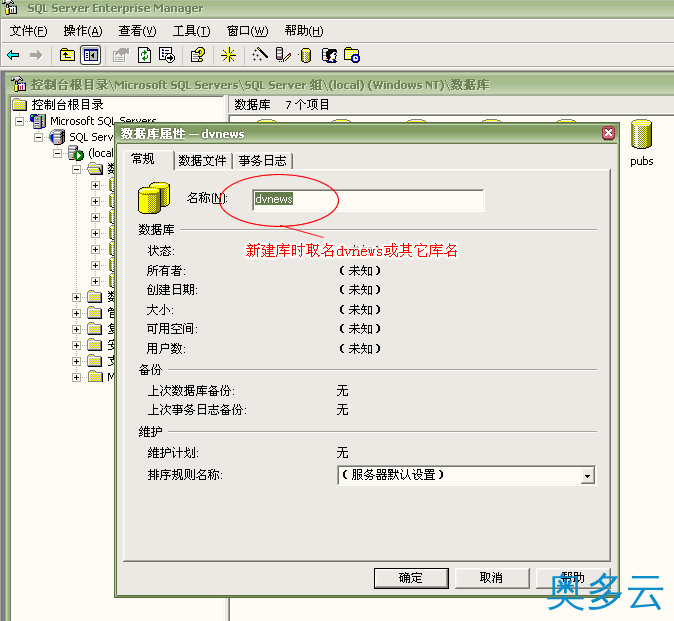Image resolution: width=674 pixels, height=621 pixels.
Task: Click the Enterprise Manager title bar icon
Action: [x=11, y=7]
